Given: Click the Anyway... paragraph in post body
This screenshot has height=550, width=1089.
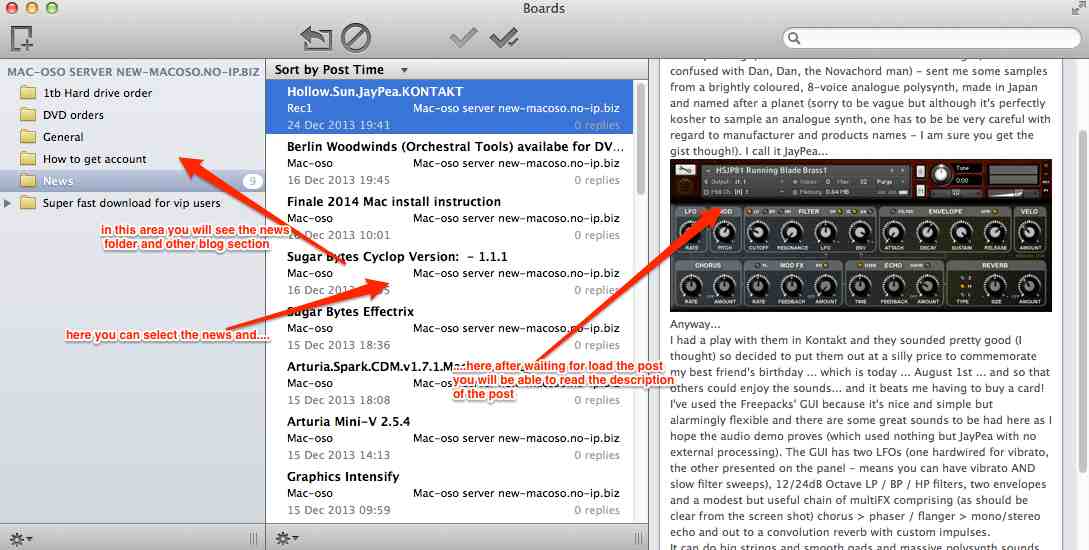Looking at the screenshot, I should (x=695, y=324).
